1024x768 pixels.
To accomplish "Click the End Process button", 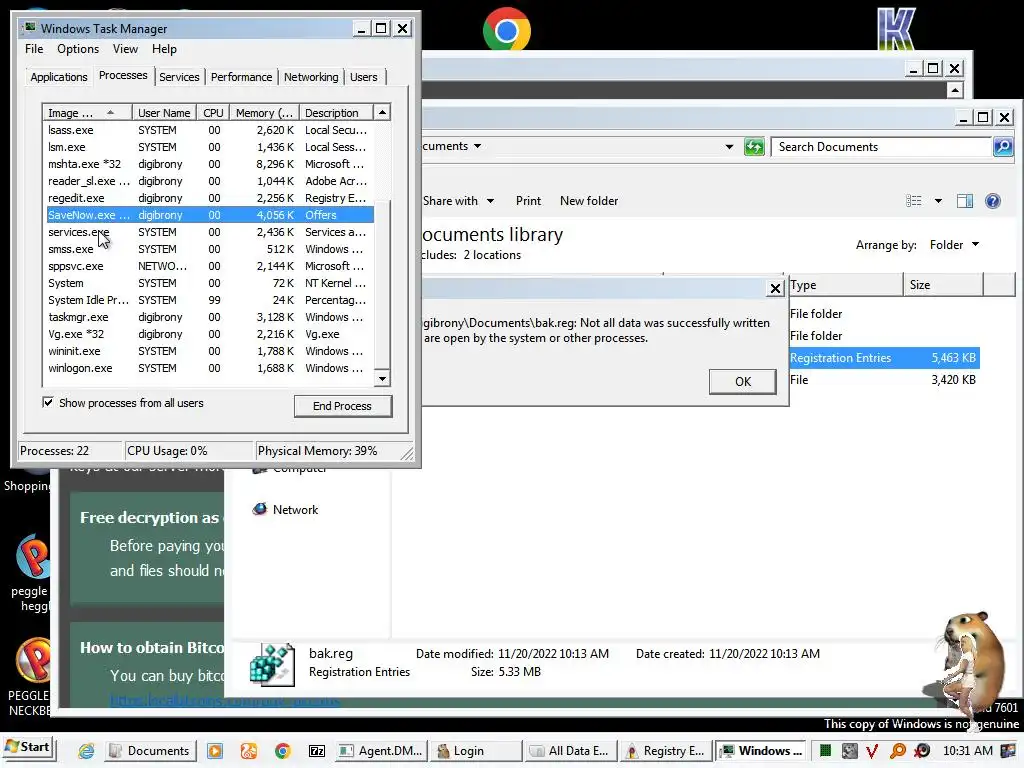I will [x=343, y=406].
